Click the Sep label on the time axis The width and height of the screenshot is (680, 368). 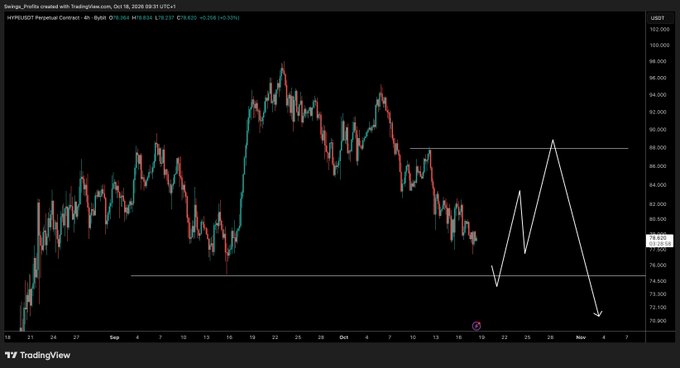114,337
